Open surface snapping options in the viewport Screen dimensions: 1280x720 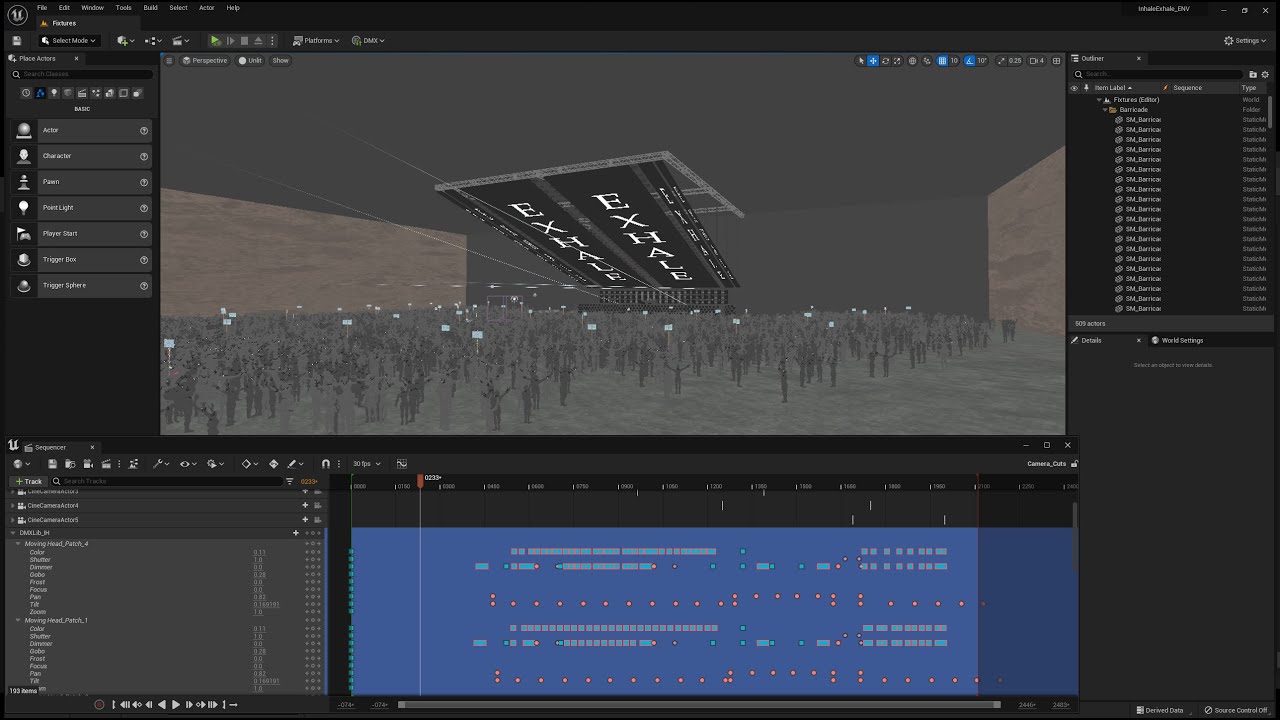[x=926, y=61]
